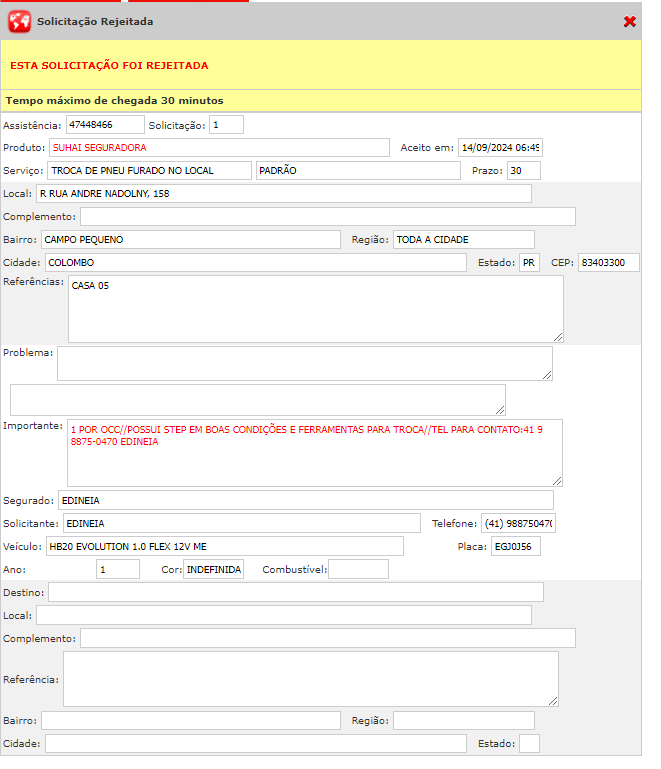661x769 pixels.
Task: Click the Problema text area
Action: click(x=305, y=363)
